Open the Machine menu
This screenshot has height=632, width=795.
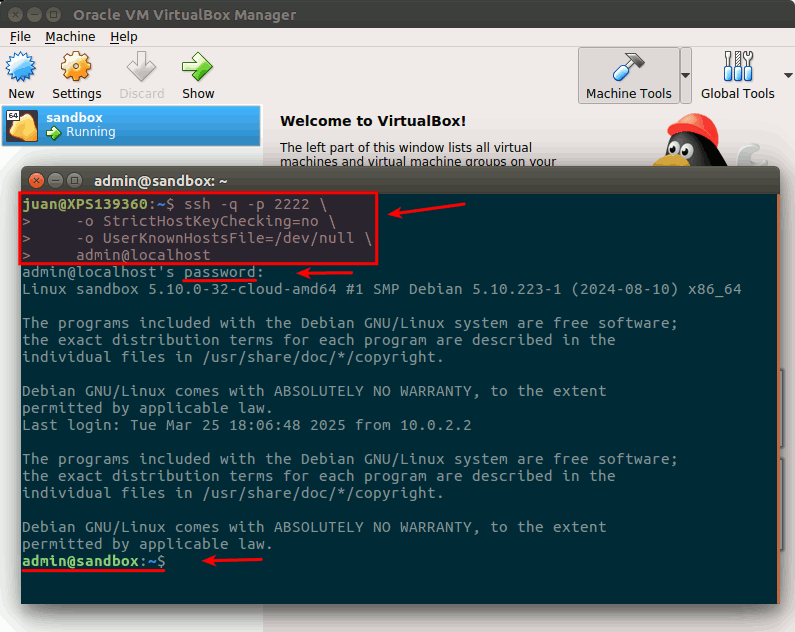[70, 37]
